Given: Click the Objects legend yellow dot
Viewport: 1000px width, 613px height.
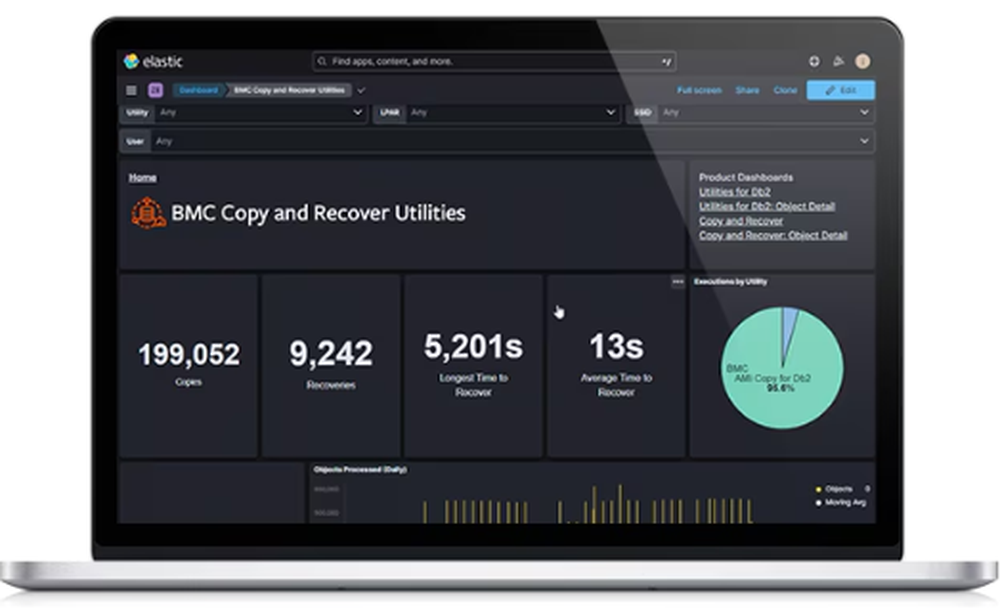Looking at the screenshot, I should click(x=819, y=489).
